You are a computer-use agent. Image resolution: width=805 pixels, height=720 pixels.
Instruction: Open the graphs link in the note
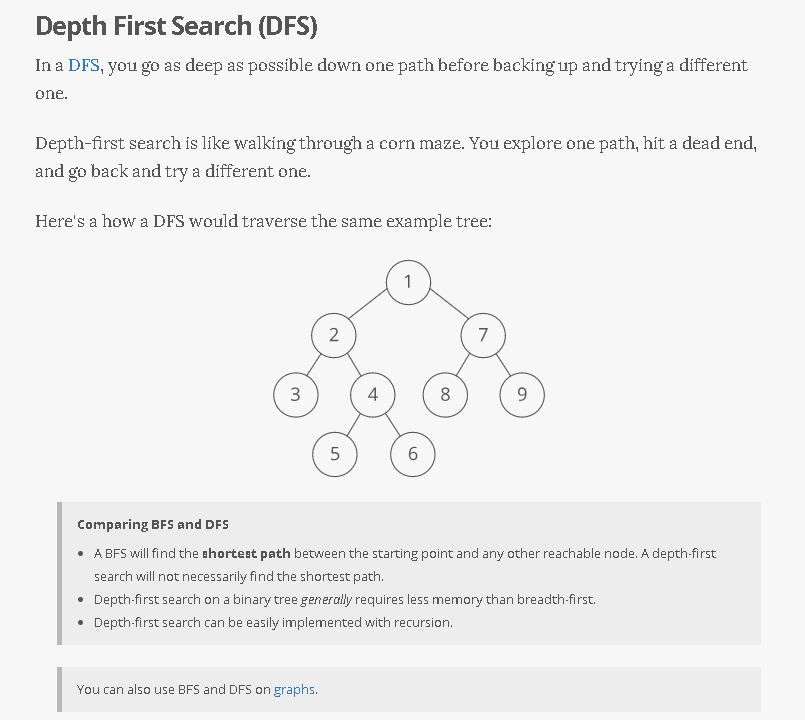294,689
